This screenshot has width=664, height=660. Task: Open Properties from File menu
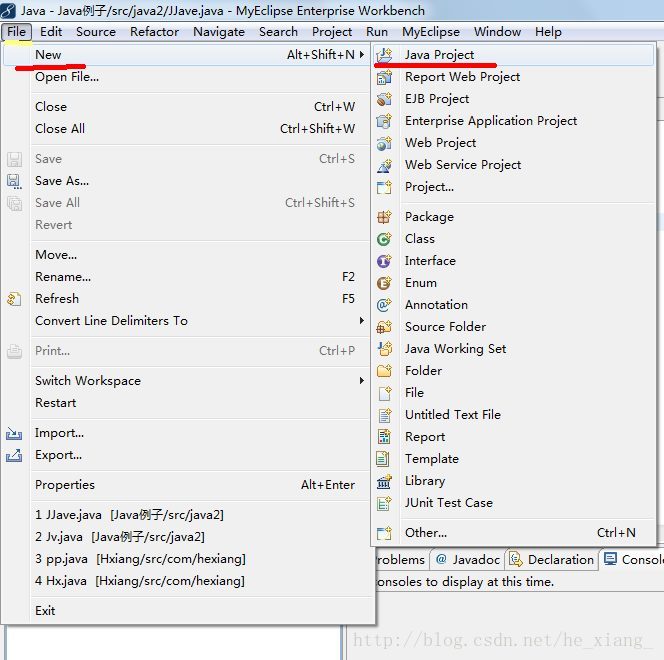coord(186,485)
